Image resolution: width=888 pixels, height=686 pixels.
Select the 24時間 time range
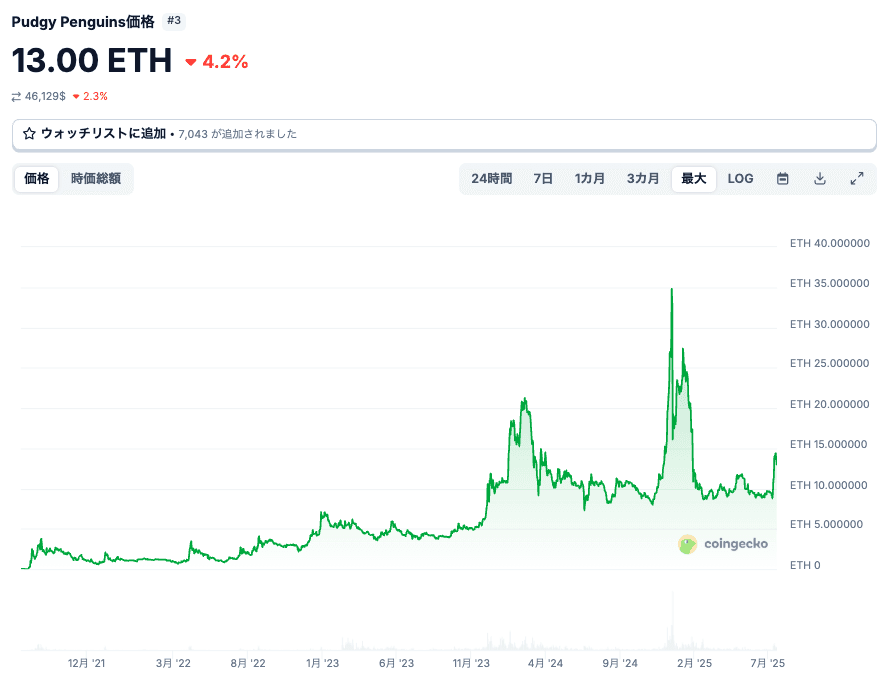point(491,179)
